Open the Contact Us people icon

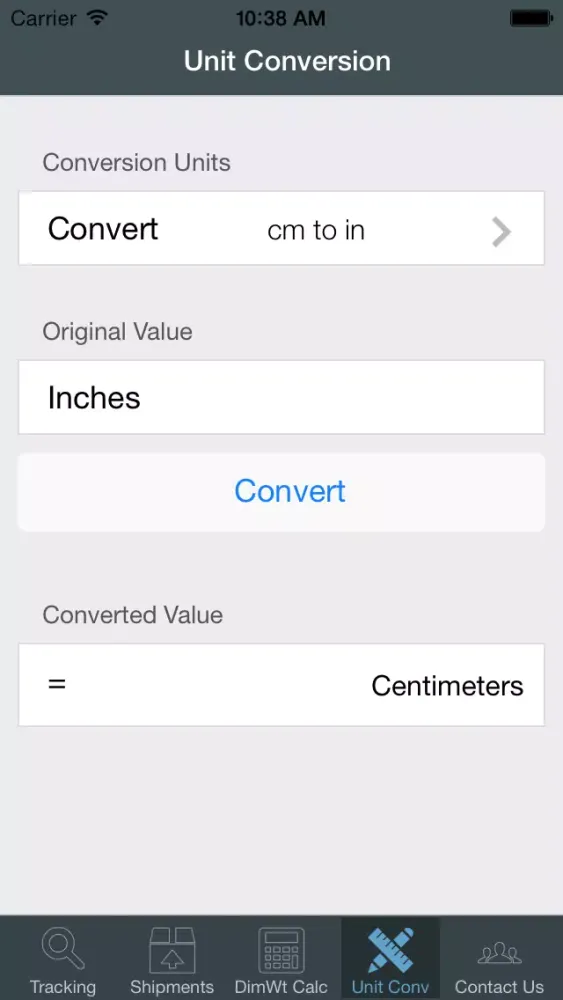point(499,953)
